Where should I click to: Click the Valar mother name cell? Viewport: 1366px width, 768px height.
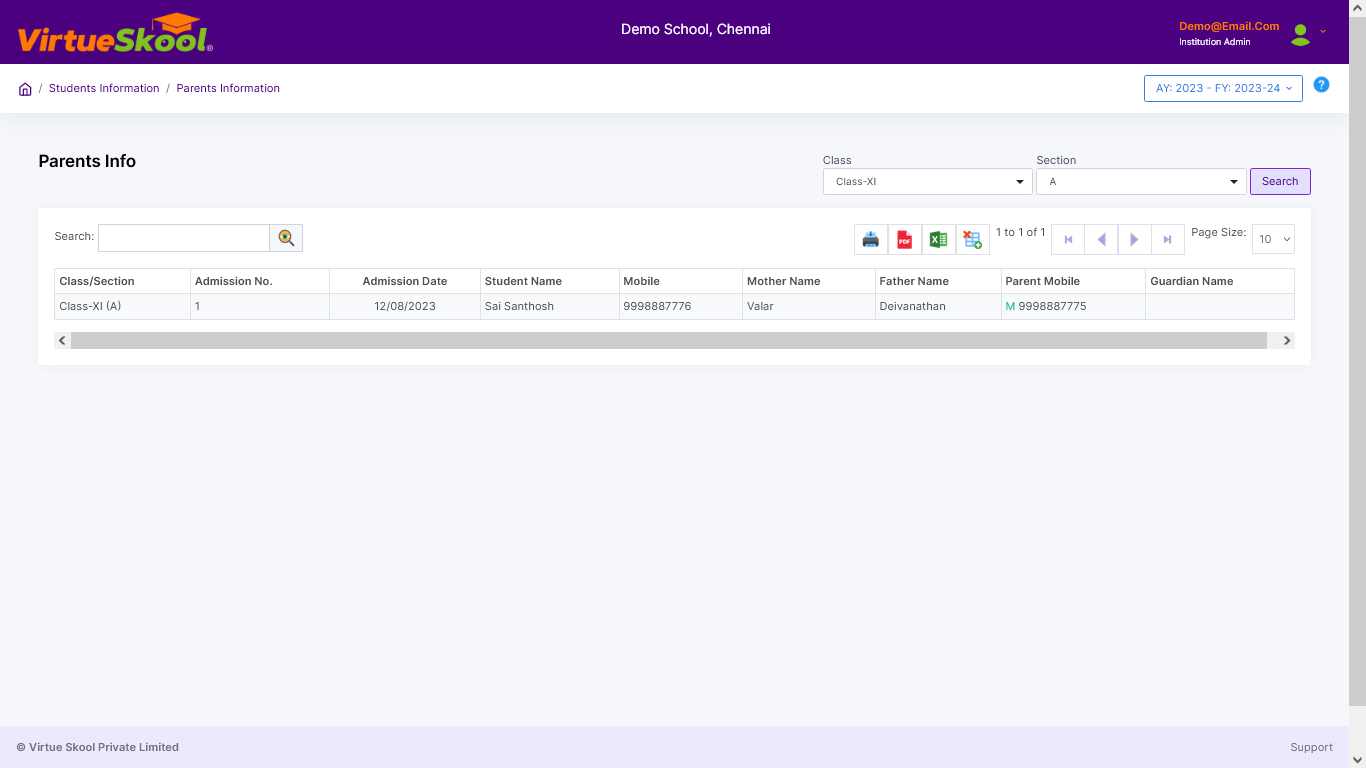click(x=809, y=306)
